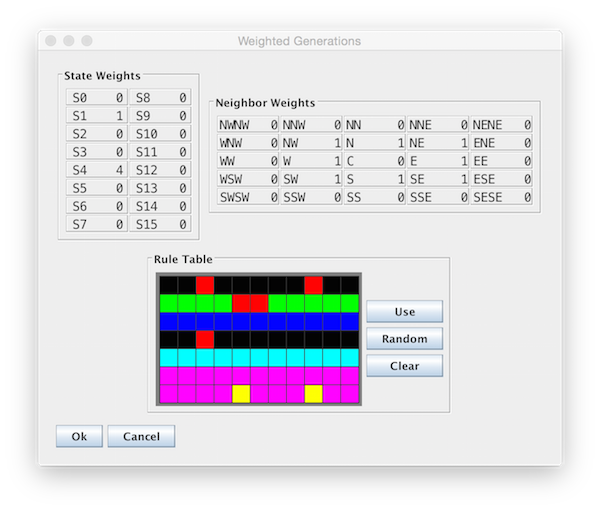
Task: Click the S12 state weight field
Action: 160,170
